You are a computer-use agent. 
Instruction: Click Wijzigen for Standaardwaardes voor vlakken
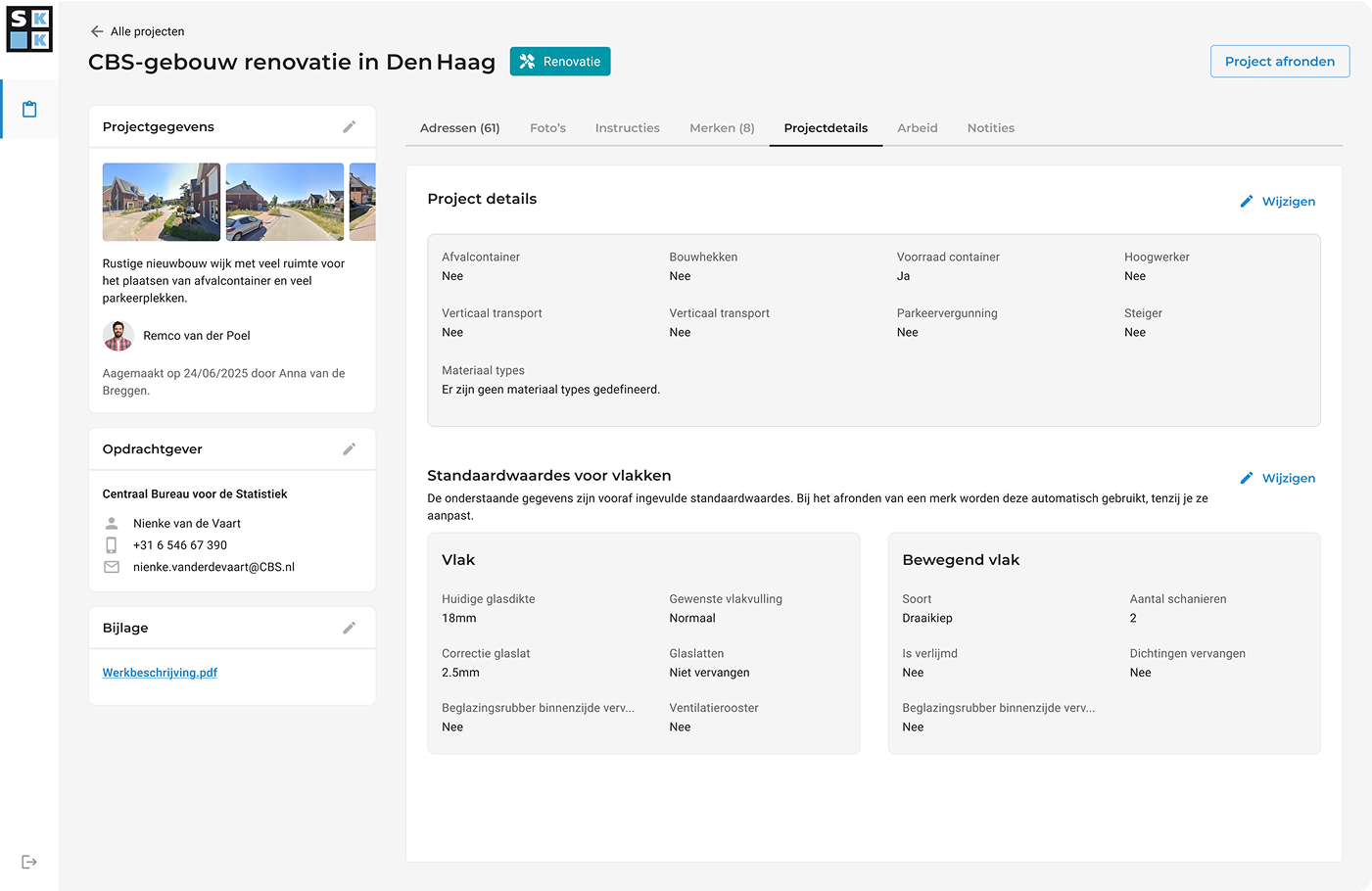(1277, 479)
